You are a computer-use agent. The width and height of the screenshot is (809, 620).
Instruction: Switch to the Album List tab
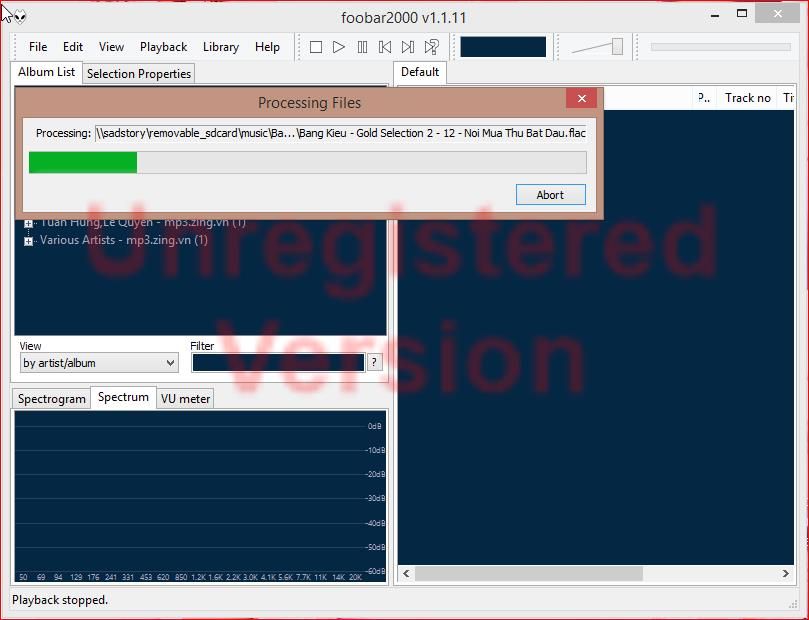click(x=46, y=72)
